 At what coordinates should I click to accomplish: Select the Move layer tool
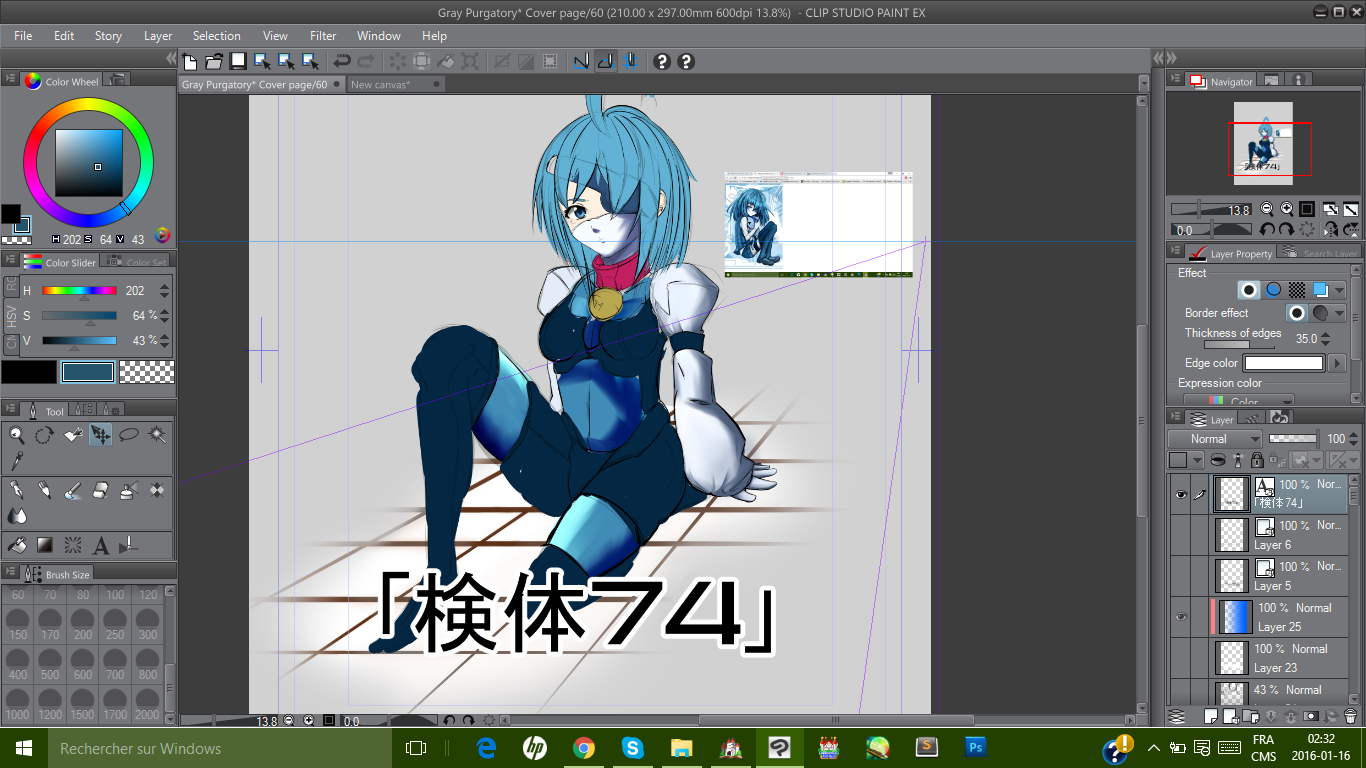coord(101,435)
